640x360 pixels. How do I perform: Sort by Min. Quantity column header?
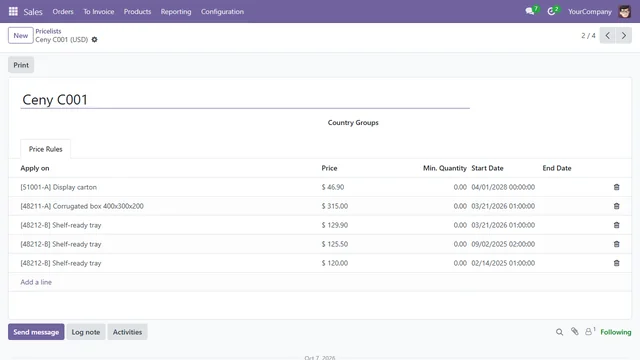[444, 168]
